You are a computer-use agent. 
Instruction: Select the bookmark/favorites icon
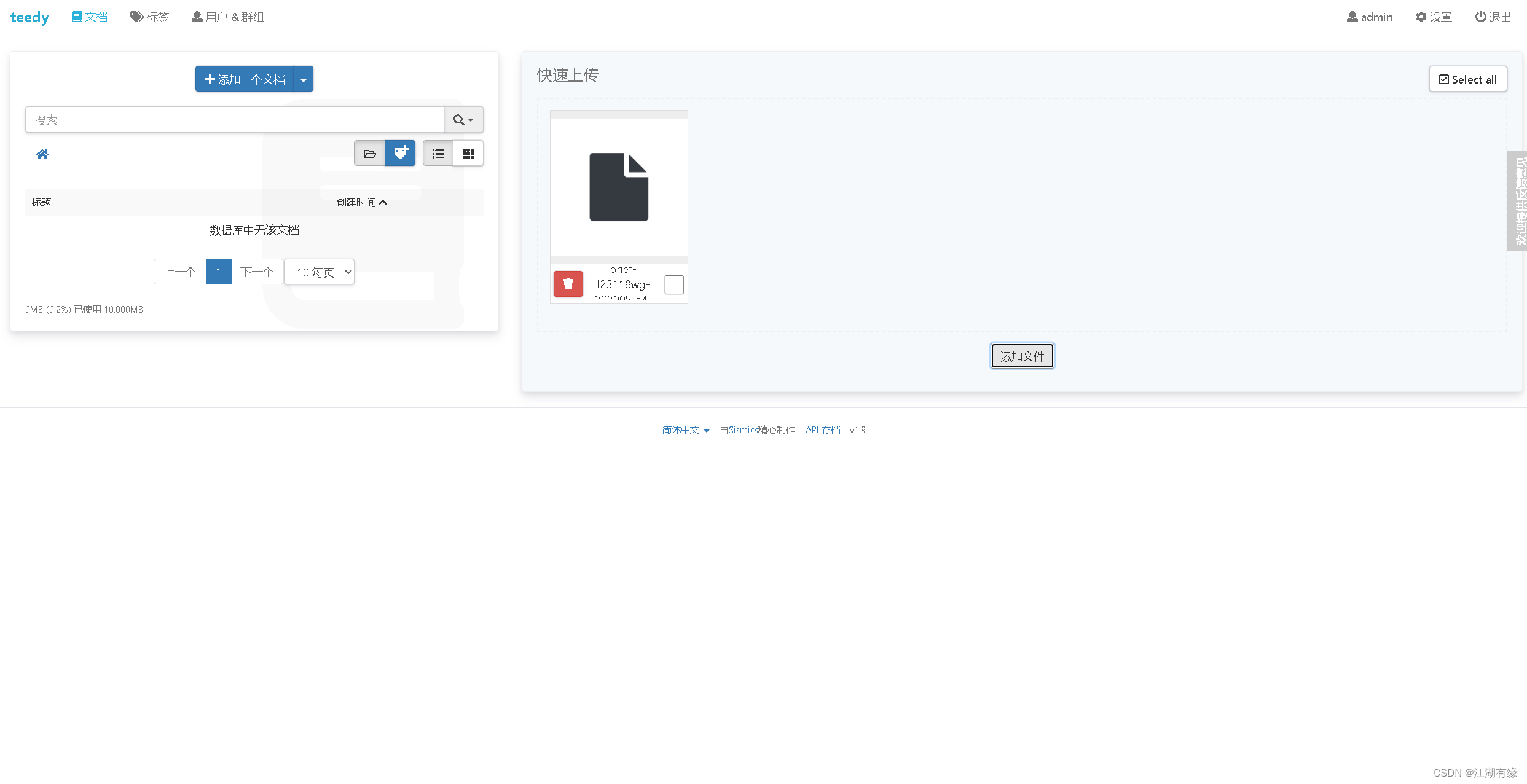tap(400, 154)
